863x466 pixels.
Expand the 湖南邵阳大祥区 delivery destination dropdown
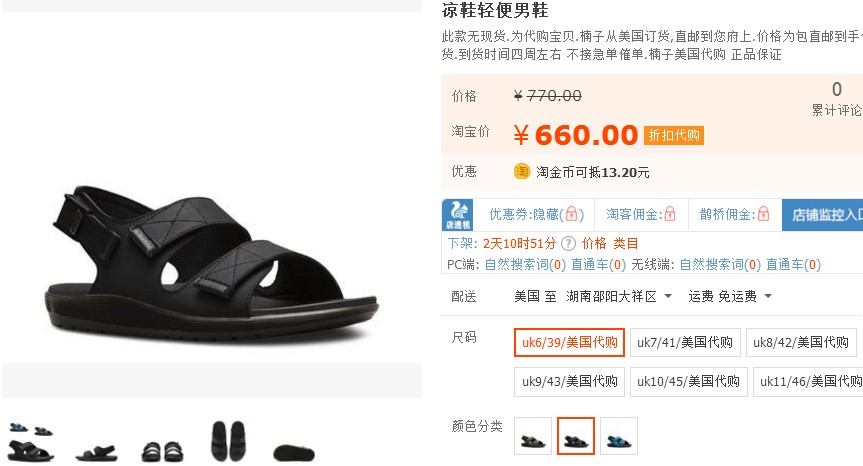pyautogui.click(x=619, y=297)
